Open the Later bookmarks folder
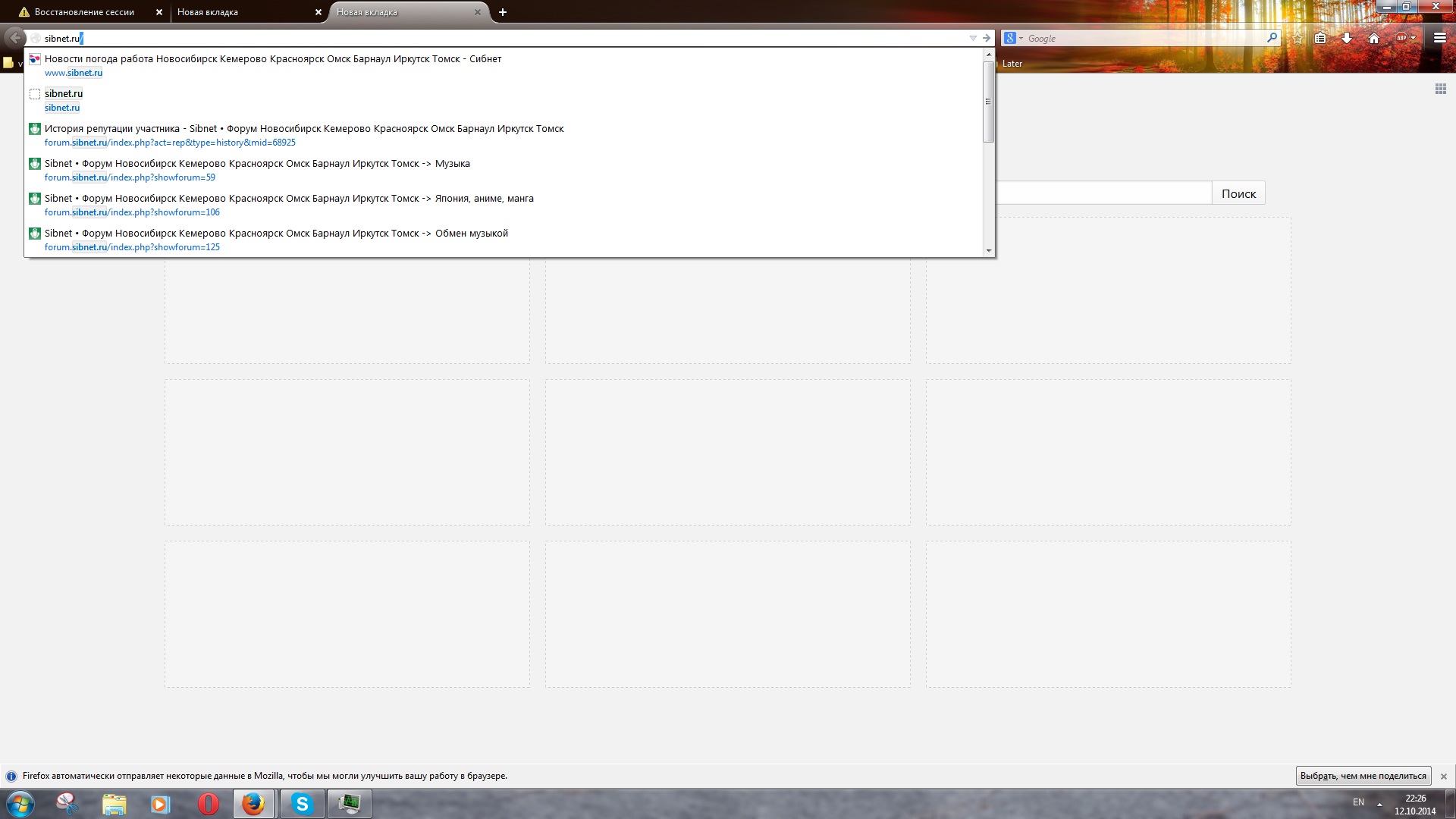The image size is (1456, 819). coord(1012,64)
